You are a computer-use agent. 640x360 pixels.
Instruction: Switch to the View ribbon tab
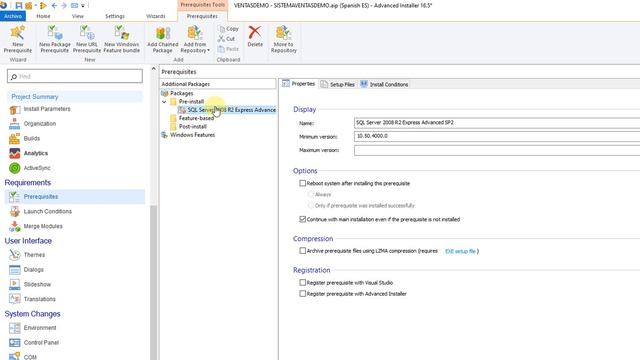point(78,16)
